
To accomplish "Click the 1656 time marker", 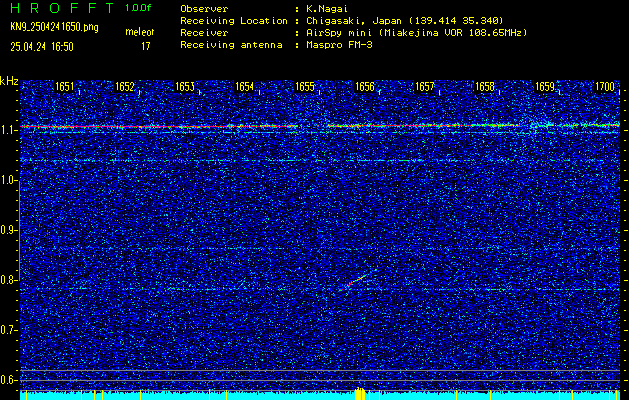I will pyautogui.click(x=365, y=86).
